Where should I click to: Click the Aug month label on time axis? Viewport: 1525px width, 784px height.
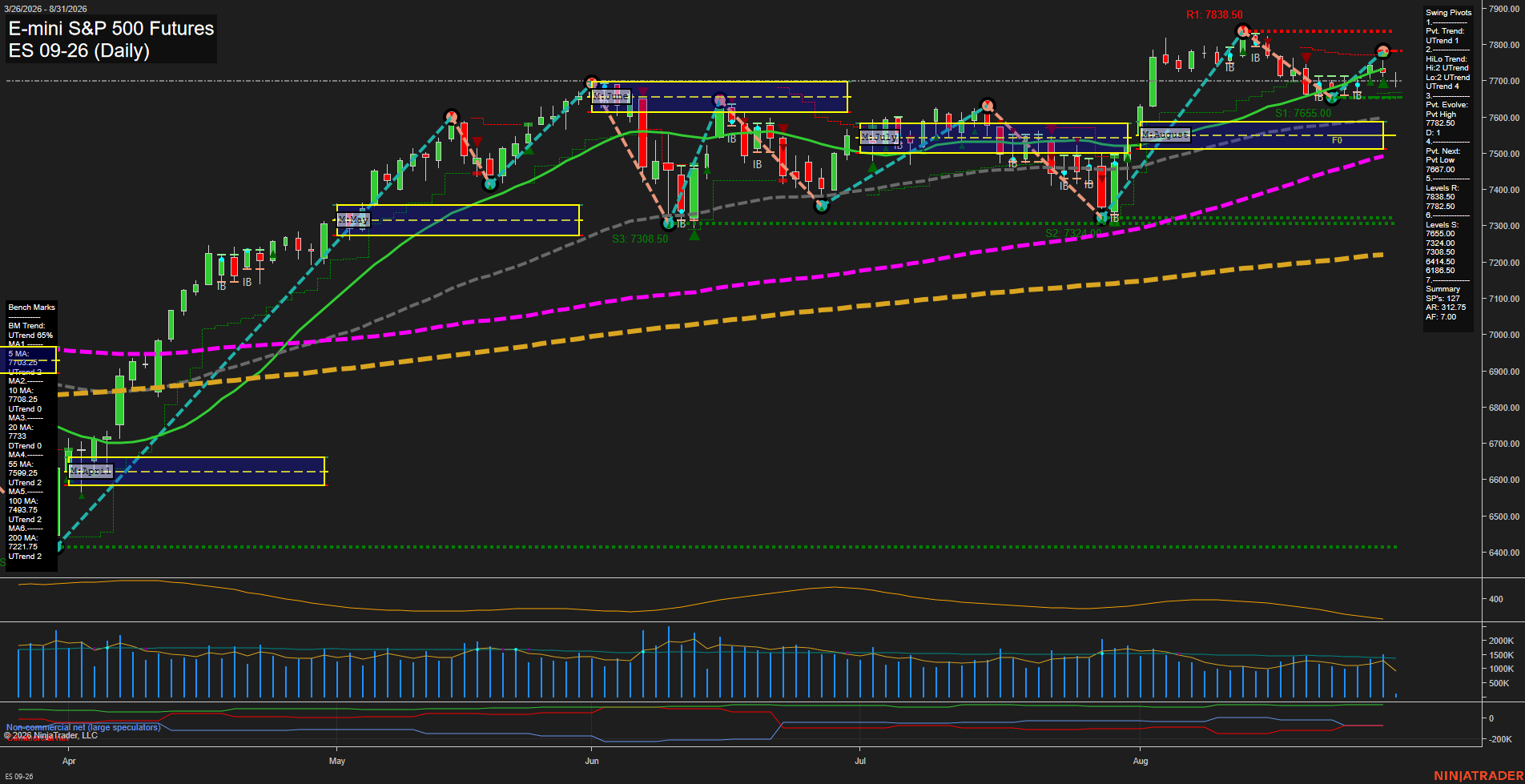[x=1141, y=761]
